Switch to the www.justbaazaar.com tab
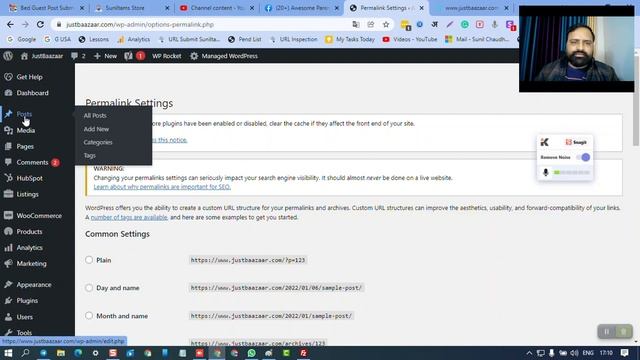 pyautogui.click(x=472, y=8)
